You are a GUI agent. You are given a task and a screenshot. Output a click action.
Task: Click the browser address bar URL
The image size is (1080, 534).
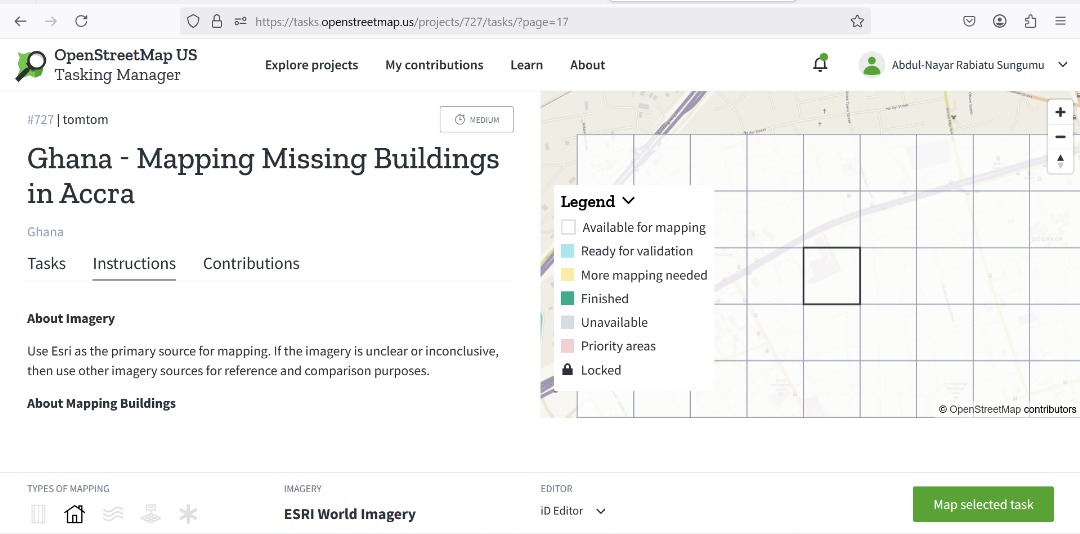coord(411,21)
